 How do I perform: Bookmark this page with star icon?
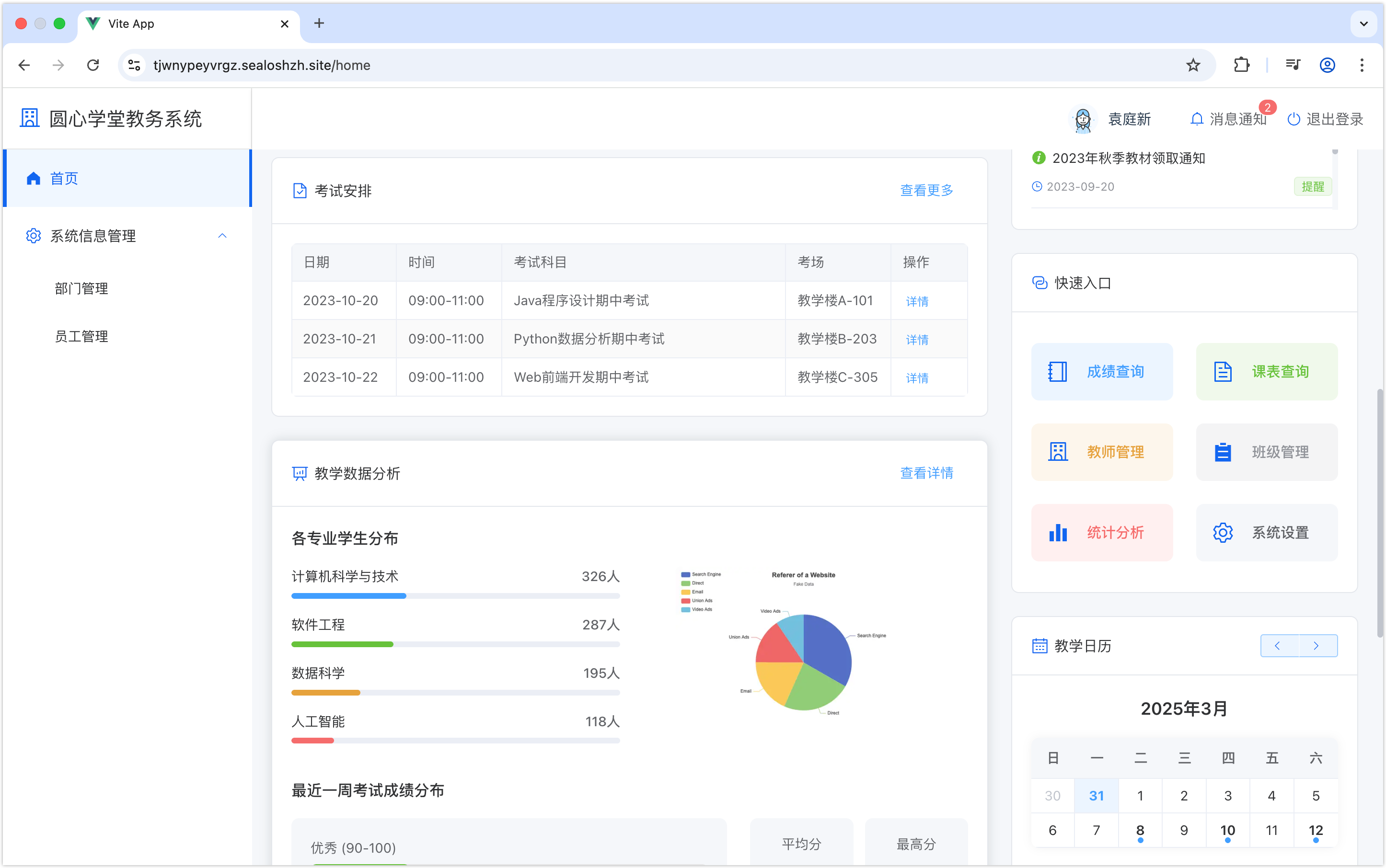pos(1193,66)
